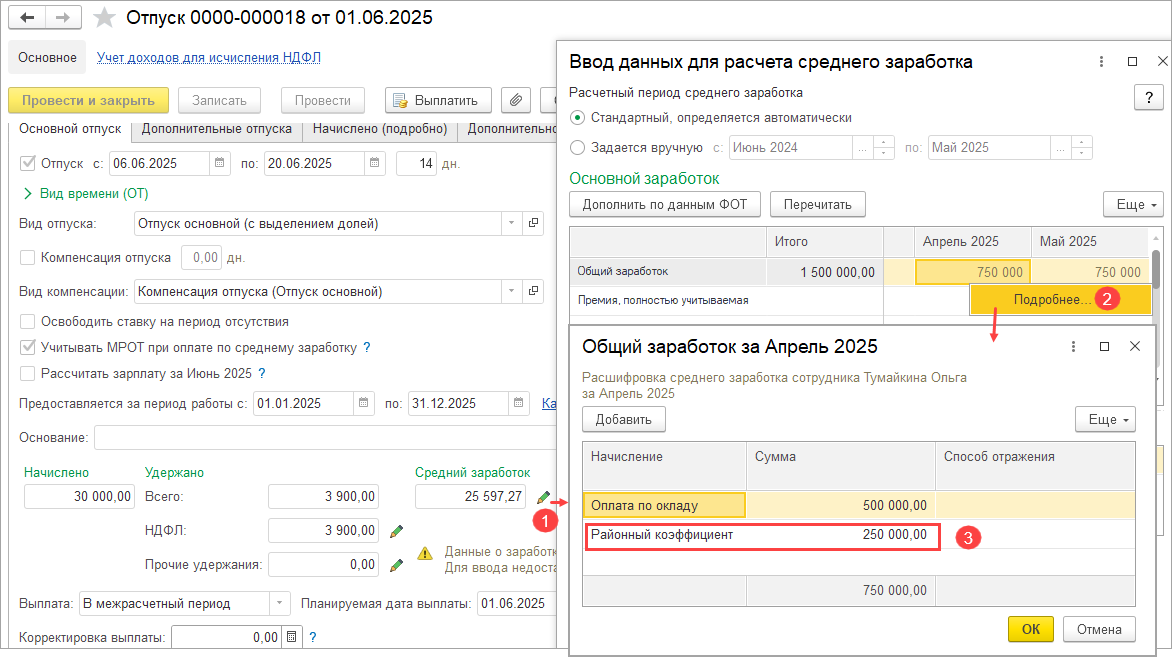Screen dimensions: 1172x657
Task: Open the Вид отпуска dropdown list
Action: pos(511,223)
